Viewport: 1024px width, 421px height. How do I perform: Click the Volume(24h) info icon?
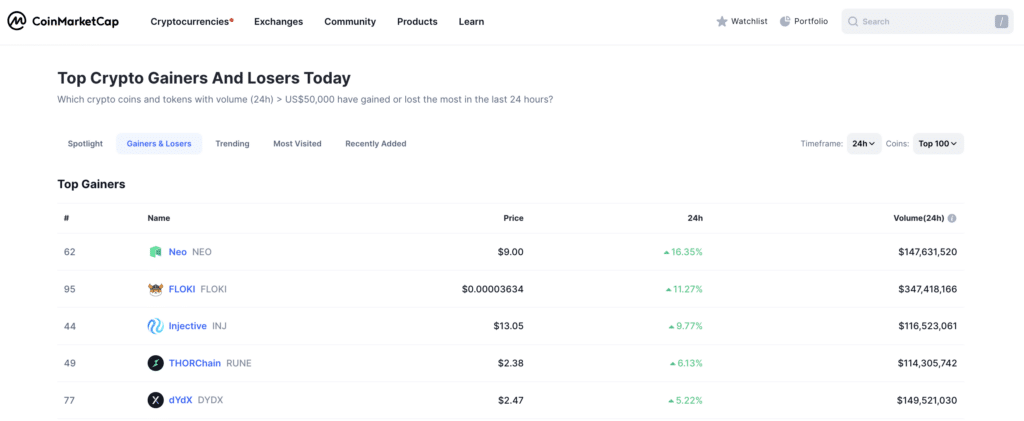pos(952,218)
